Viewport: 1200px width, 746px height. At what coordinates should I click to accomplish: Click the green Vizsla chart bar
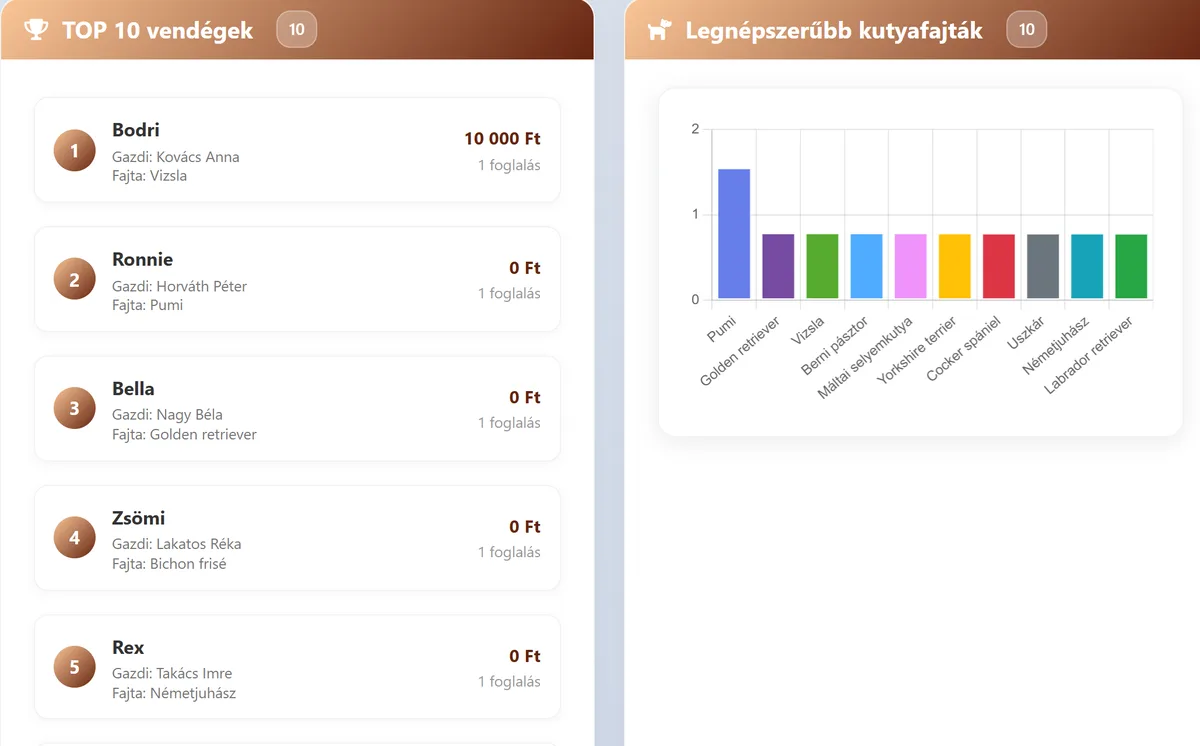pos(822,267)
